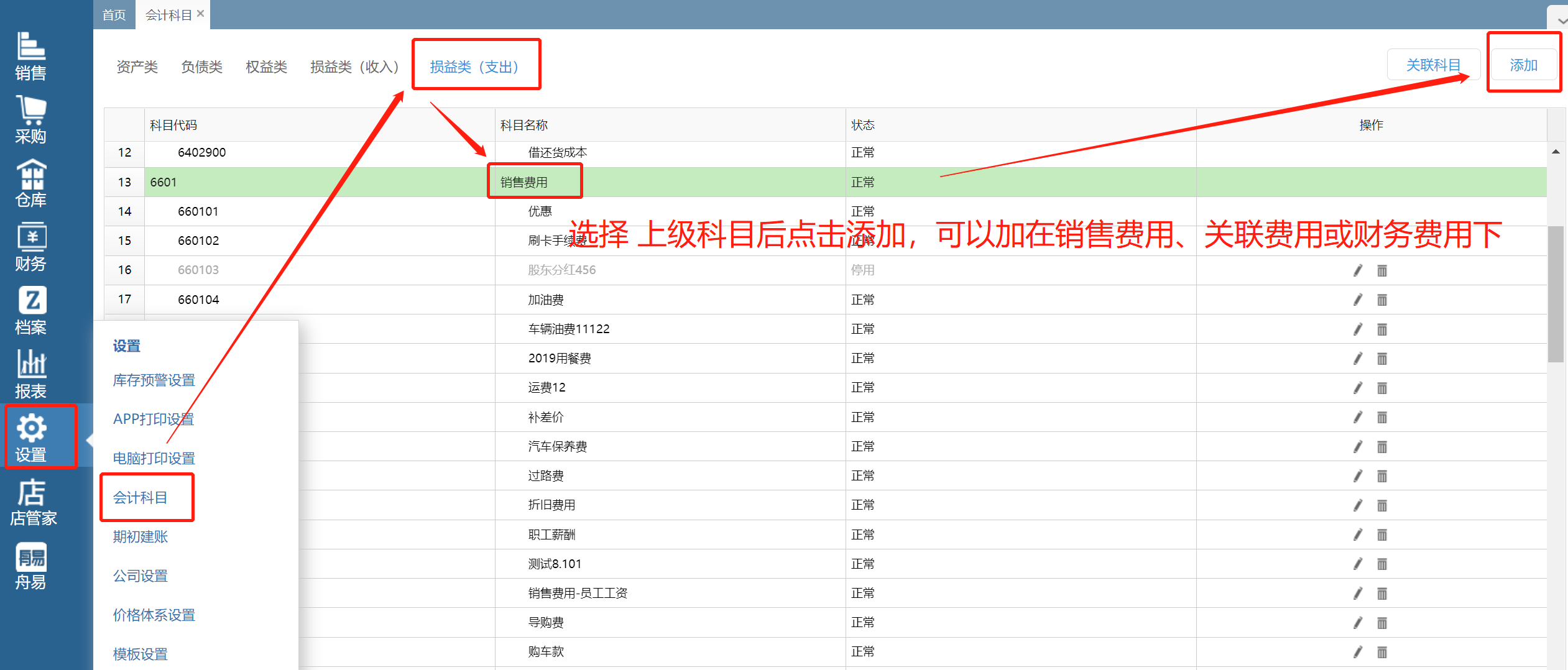Open 期初建账 from the settings menu

[x=141, y=536]
